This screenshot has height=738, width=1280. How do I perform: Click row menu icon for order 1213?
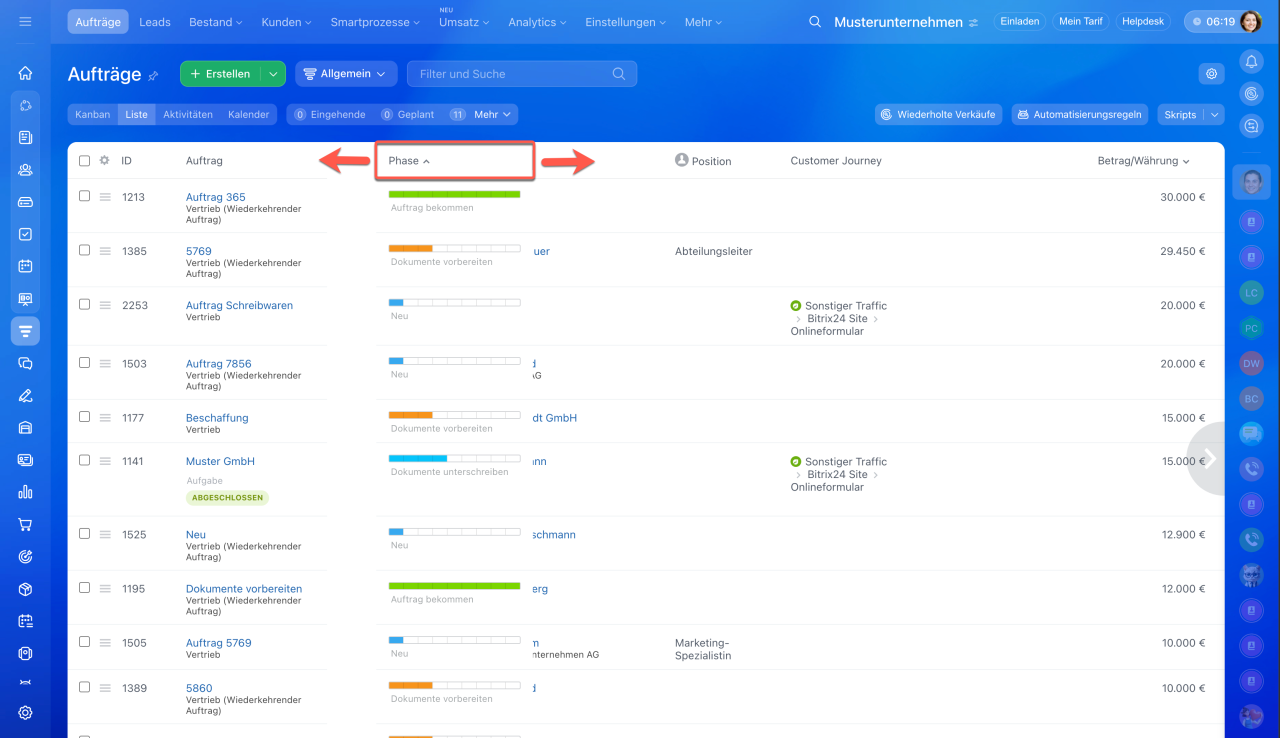(x=104, y=197)
